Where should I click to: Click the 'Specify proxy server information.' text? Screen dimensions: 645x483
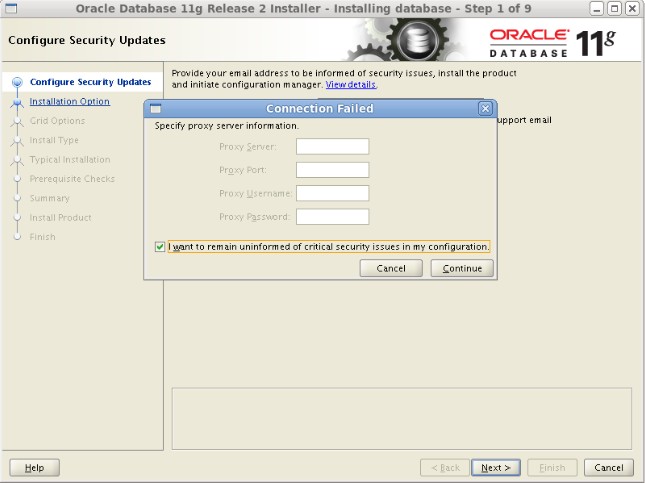(x=227, y=126)
